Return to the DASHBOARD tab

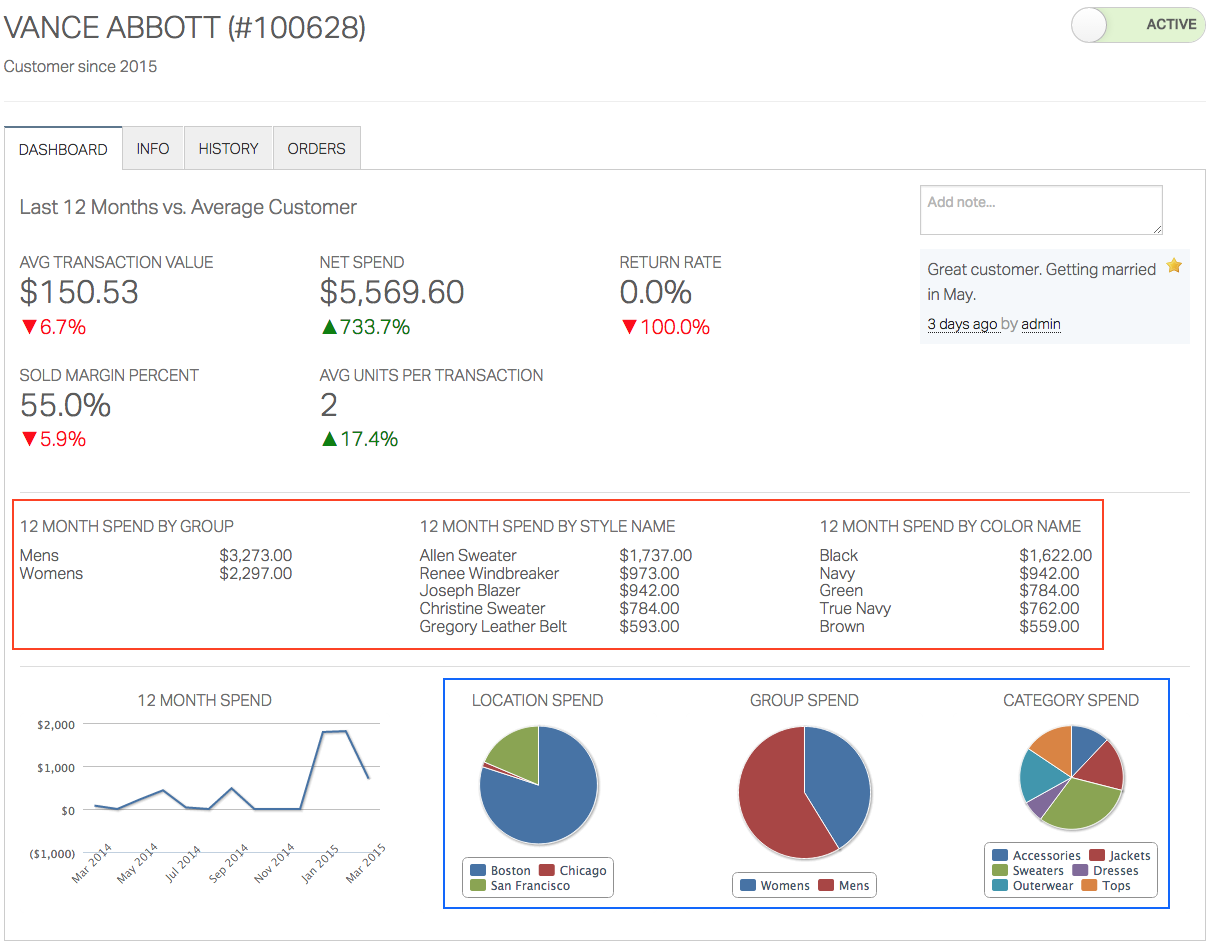coord(63,148)
